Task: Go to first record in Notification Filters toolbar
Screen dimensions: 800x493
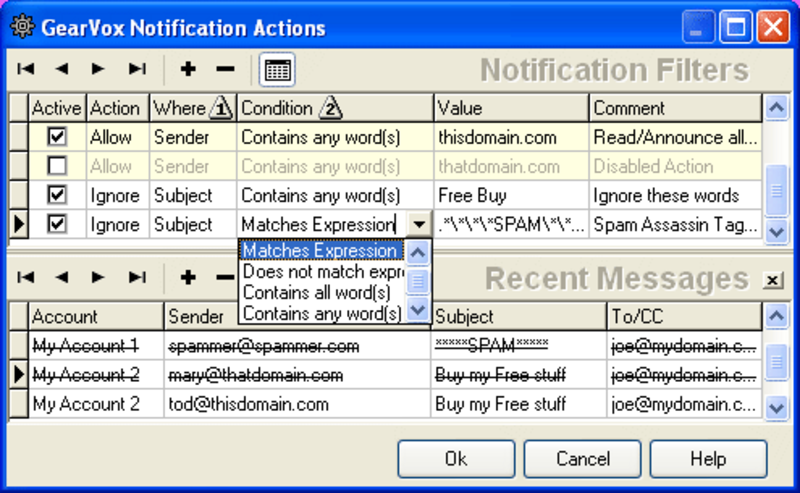Action: pos(26,69)
